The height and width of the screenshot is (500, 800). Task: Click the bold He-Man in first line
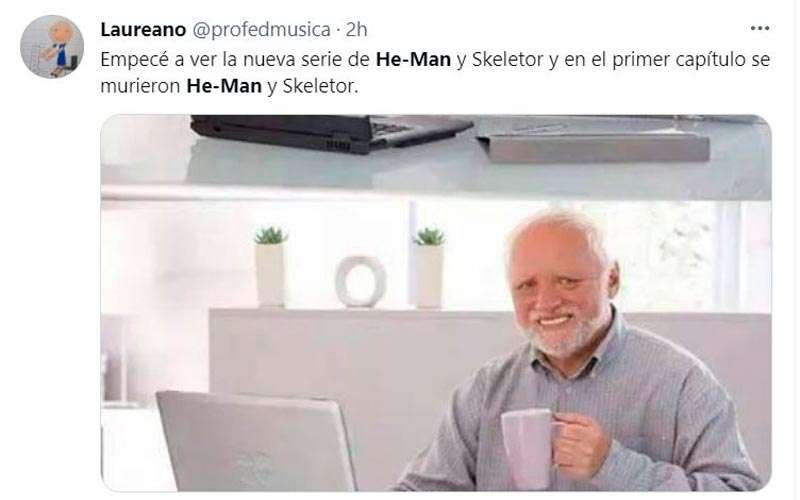(x=413, y=59)
